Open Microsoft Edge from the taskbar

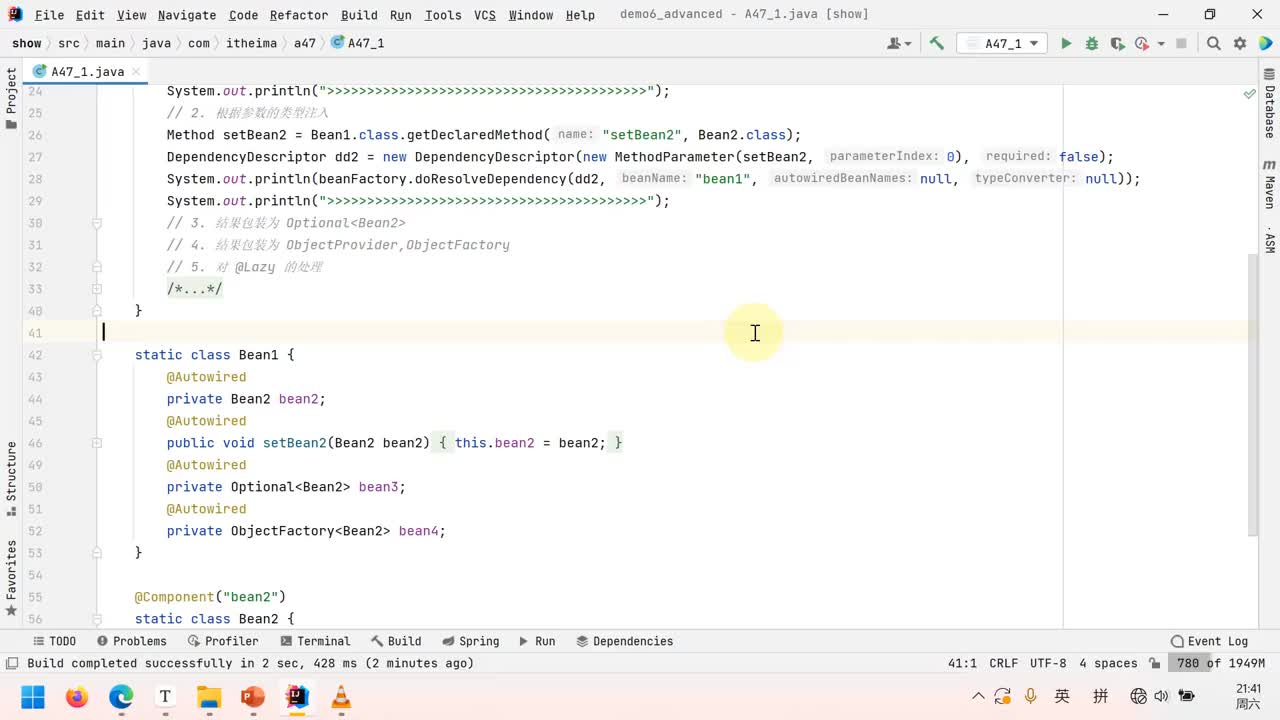121,696
